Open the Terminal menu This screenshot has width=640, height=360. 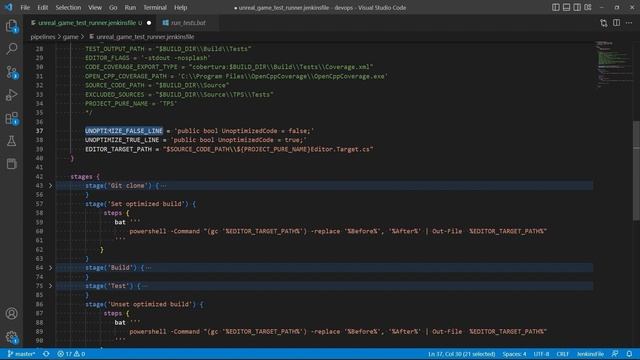pos(155,7)
